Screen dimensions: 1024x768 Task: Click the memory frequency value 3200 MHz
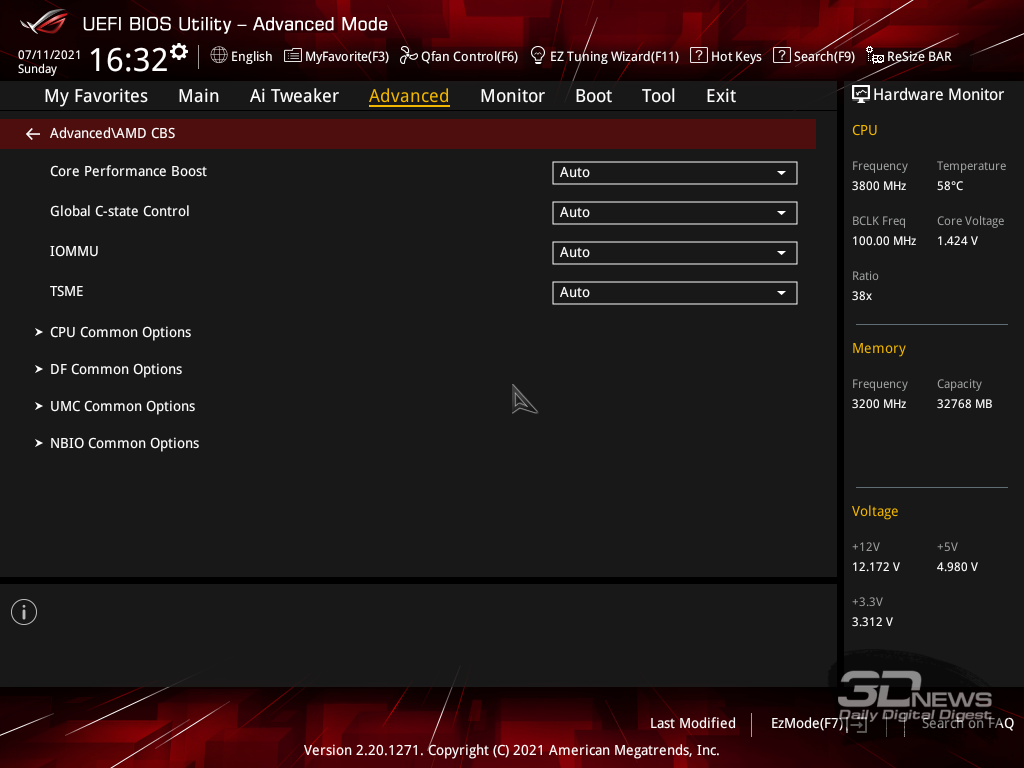[878, 404]
